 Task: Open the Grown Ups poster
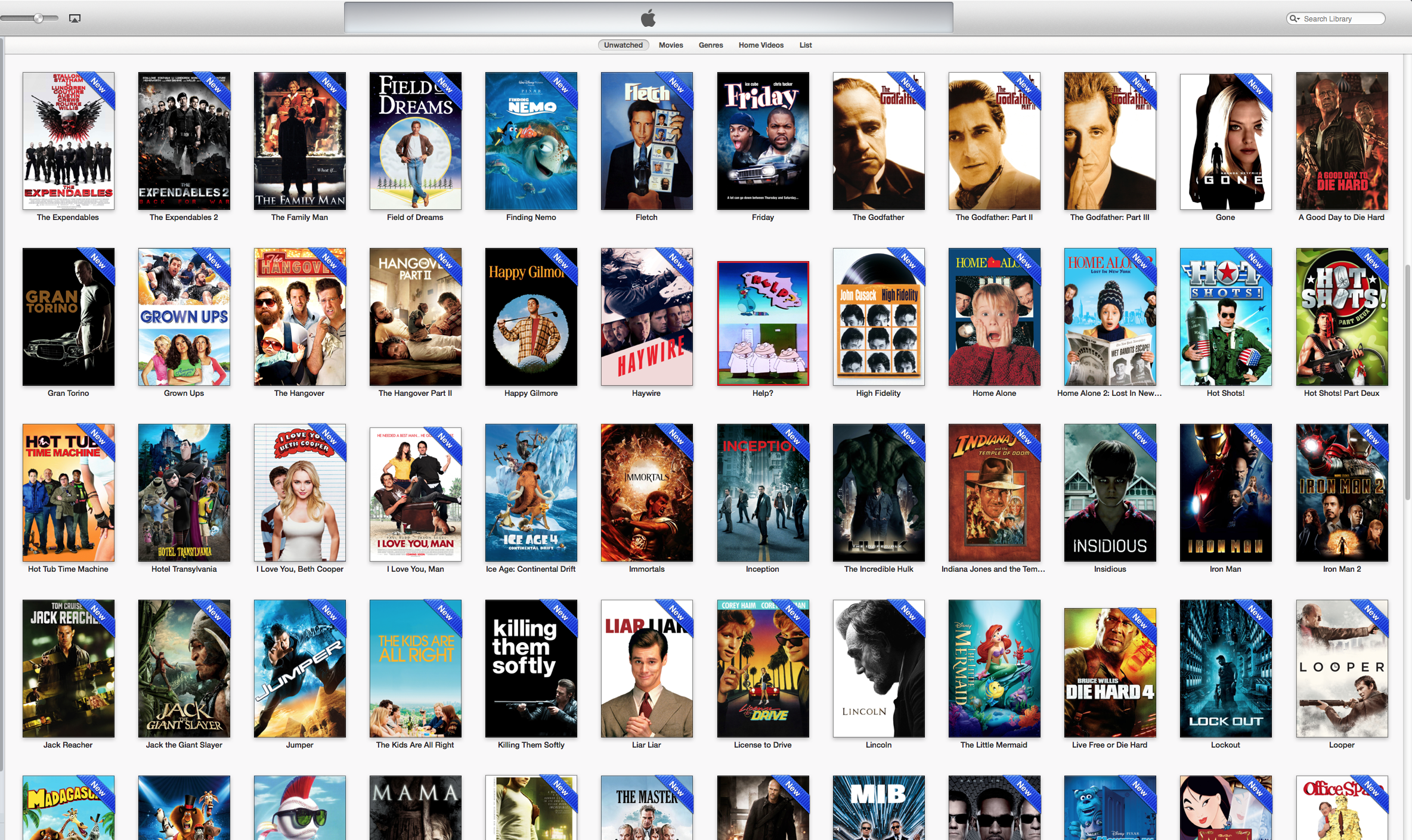[x=184, y=317]
